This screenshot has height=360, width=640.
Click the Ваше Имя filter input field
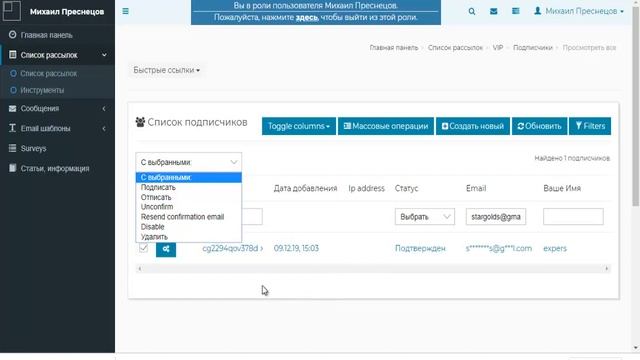[573, 217]
